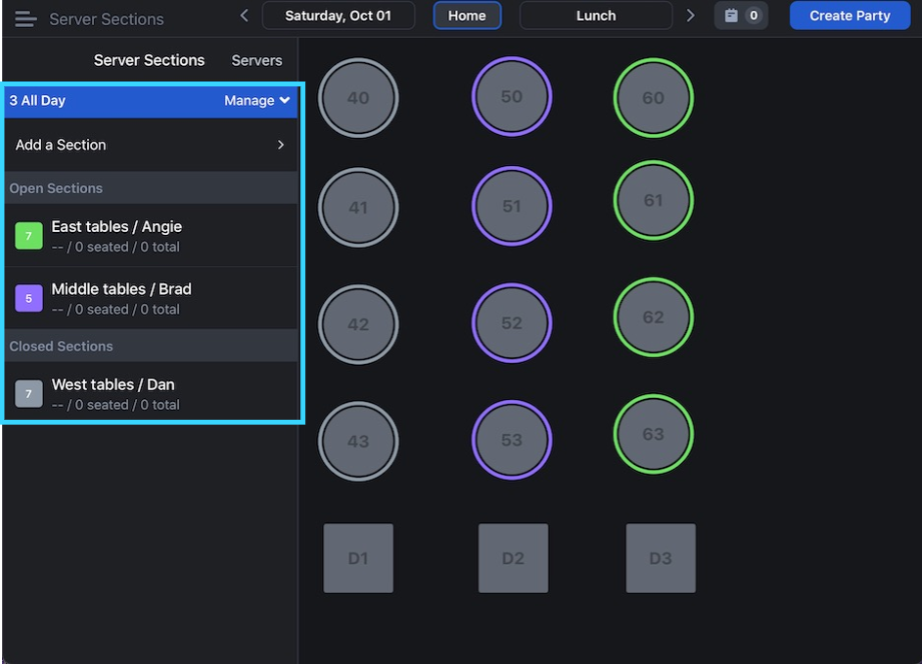The width and height of the screenshot is (922, 664).
Task: Go to previous day arrow
Action: pyautogui.click(x=244, y=16)
